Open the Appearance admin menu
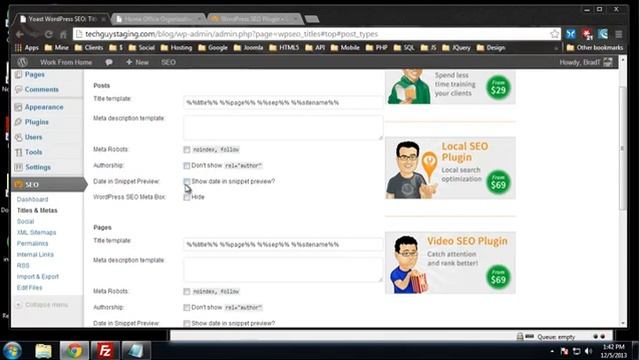This screenshot has width=640, height=360. pos(44,107)
